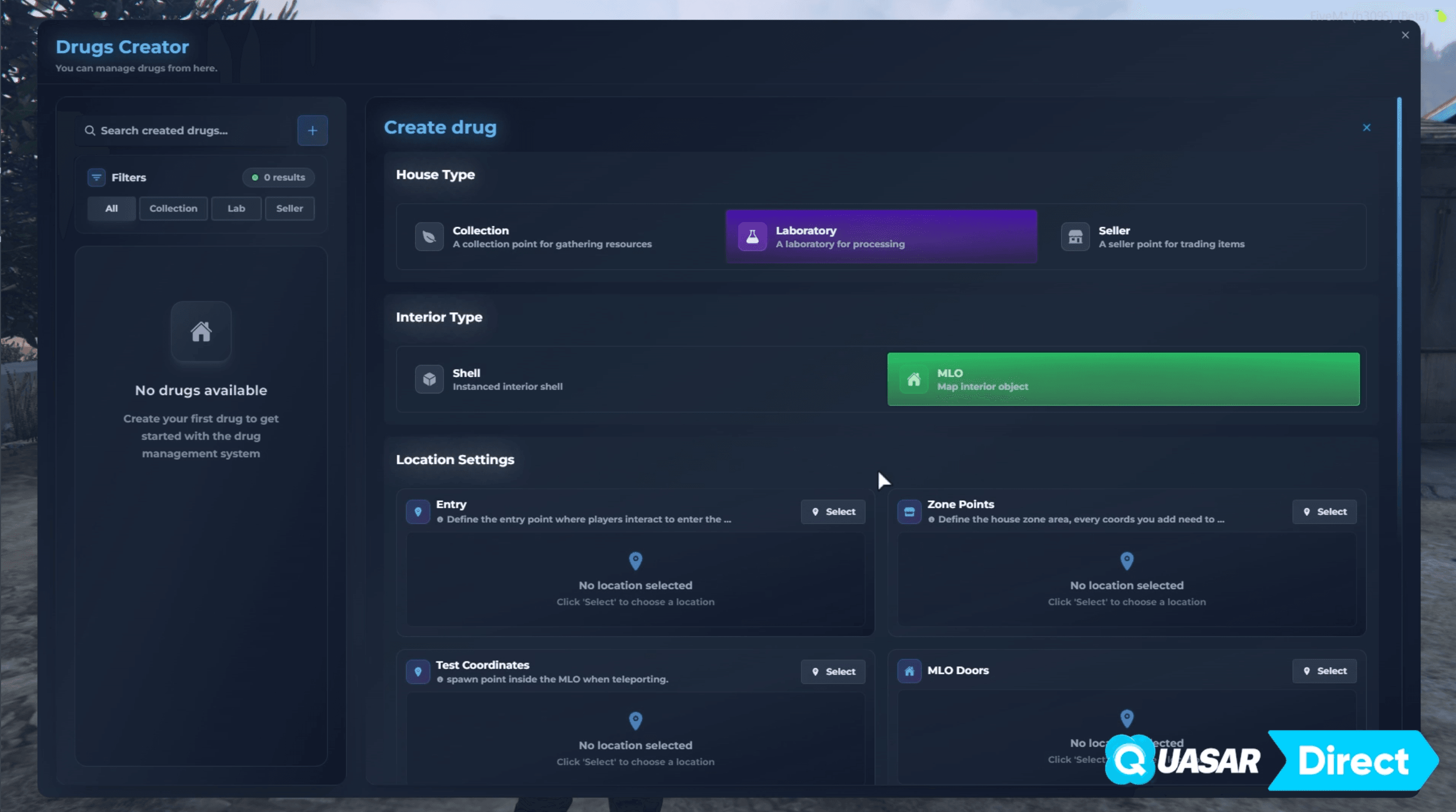
Task: Choose the Seller house type option
Action: tap(1204, 237)
